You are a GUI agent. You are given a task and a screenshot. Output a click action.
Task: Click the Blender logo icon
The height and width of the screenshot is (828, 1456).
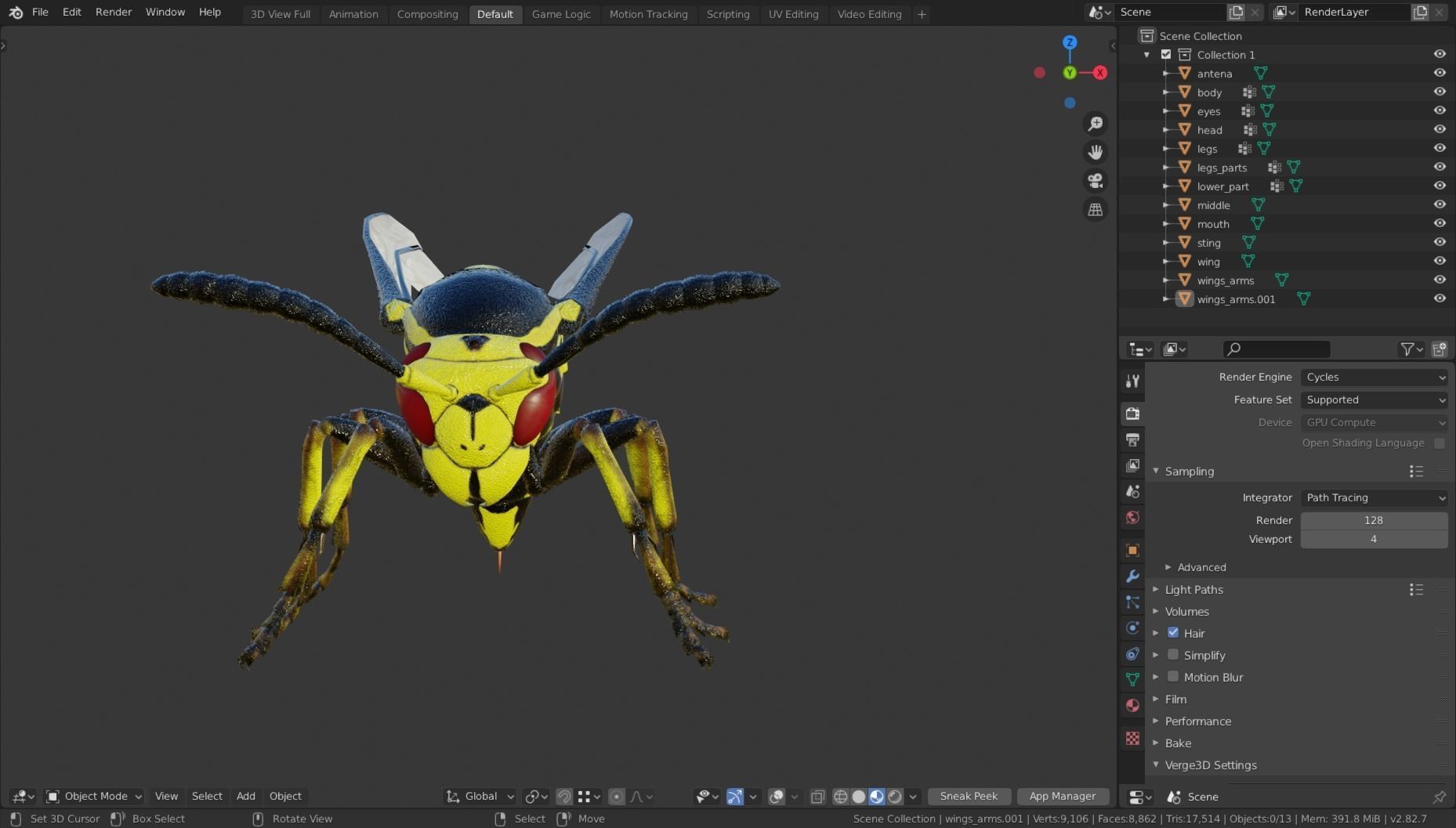pos(16,13)
